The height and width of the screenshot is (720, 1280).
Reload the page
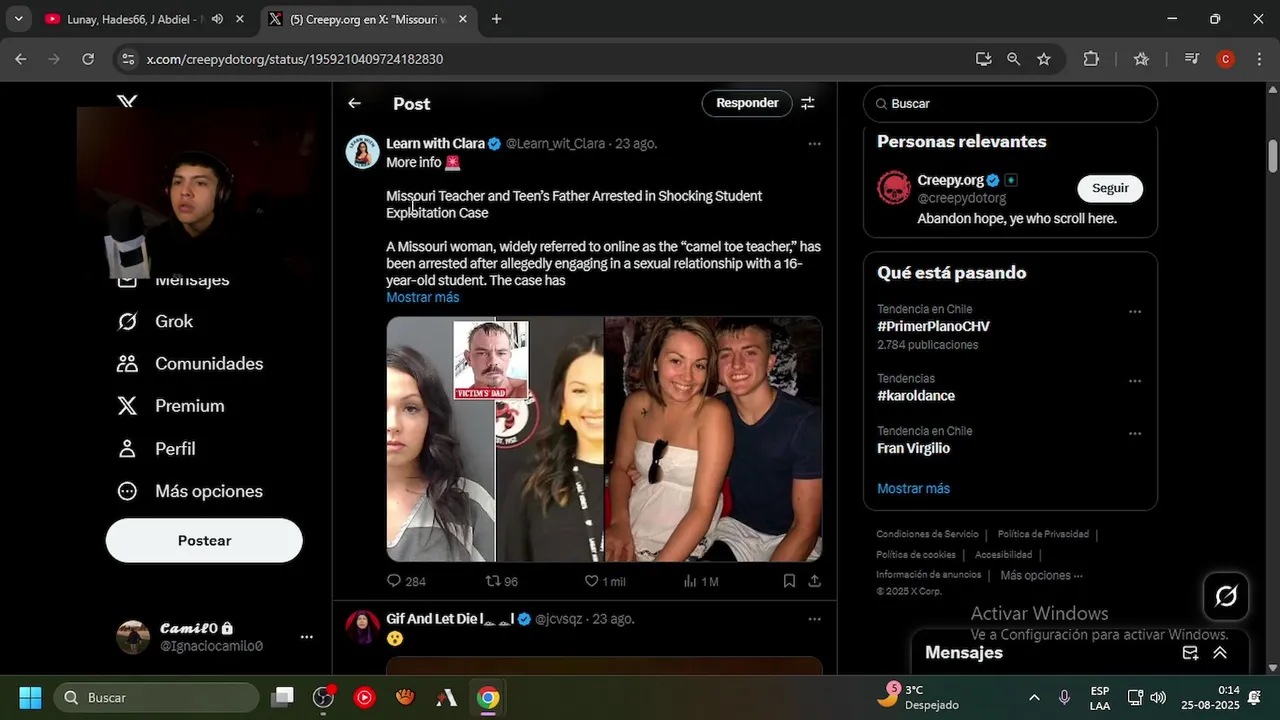pyautogui.click(x=88, y=59)
